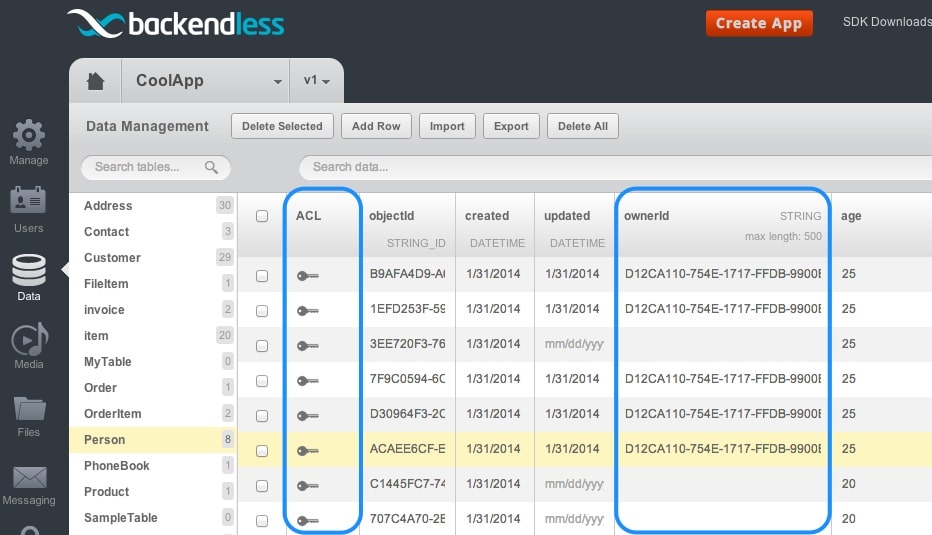Open the Manage gear icon in sidebar
This screenshot has width=932, height=535.
coord(29,135)
